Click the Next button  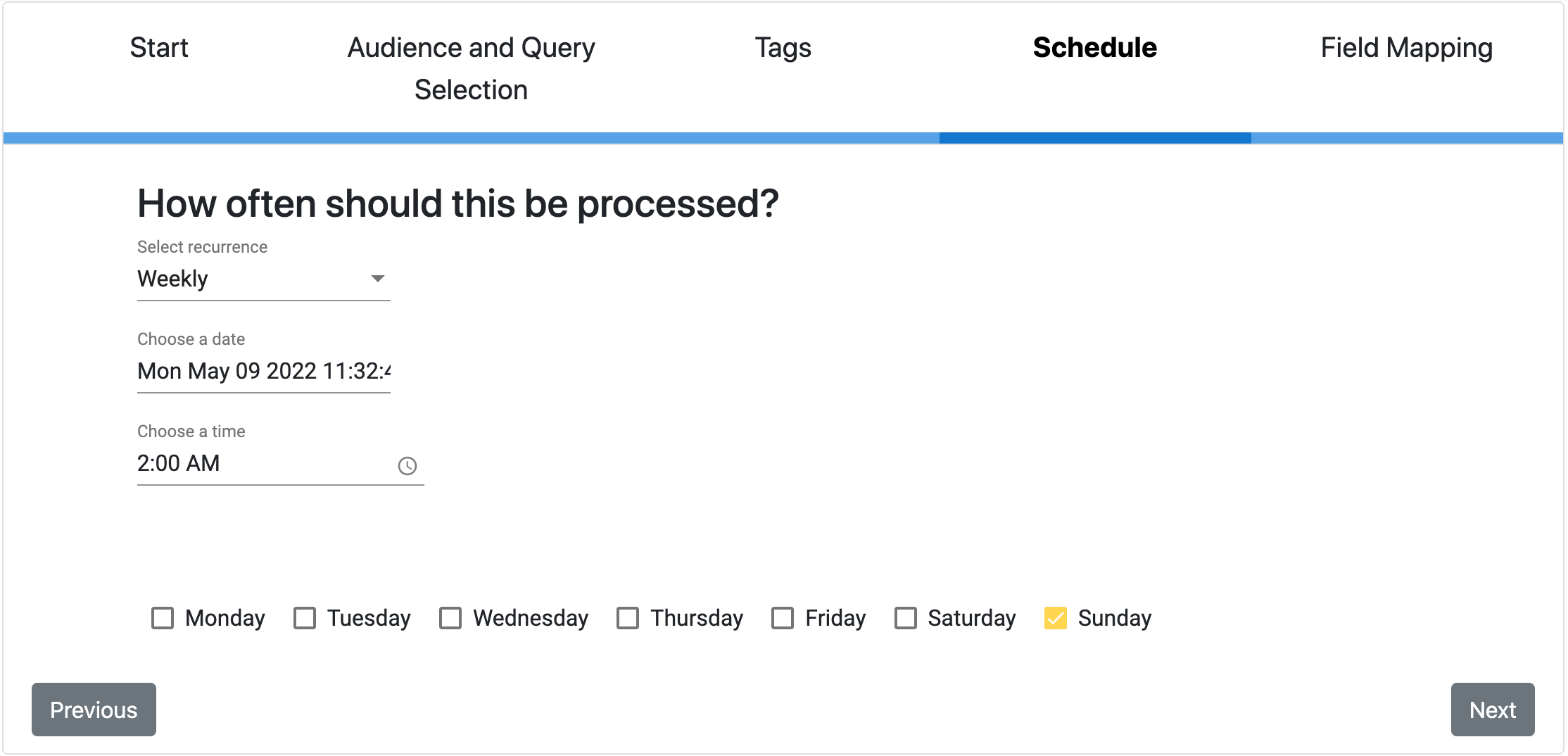coord(1493,710)
